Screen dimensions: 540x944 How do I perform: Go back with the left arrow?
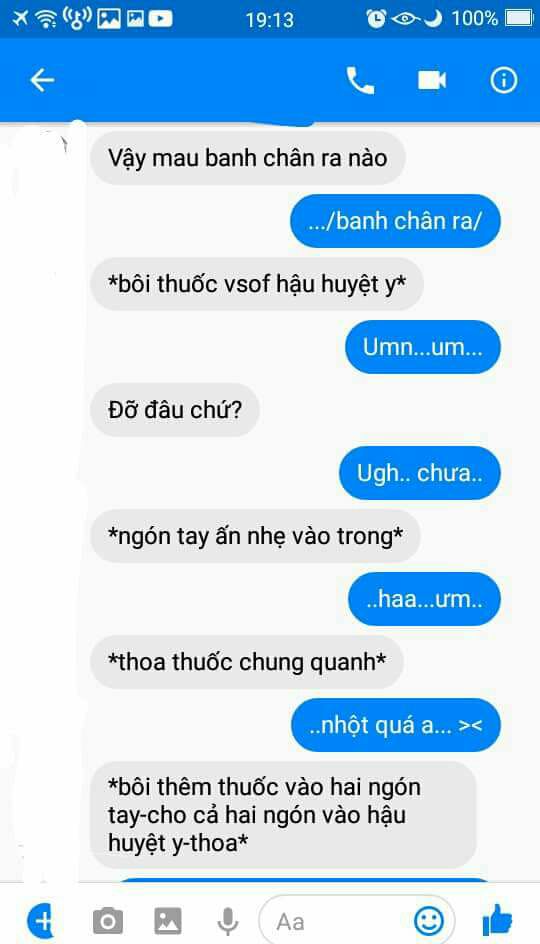42,80
